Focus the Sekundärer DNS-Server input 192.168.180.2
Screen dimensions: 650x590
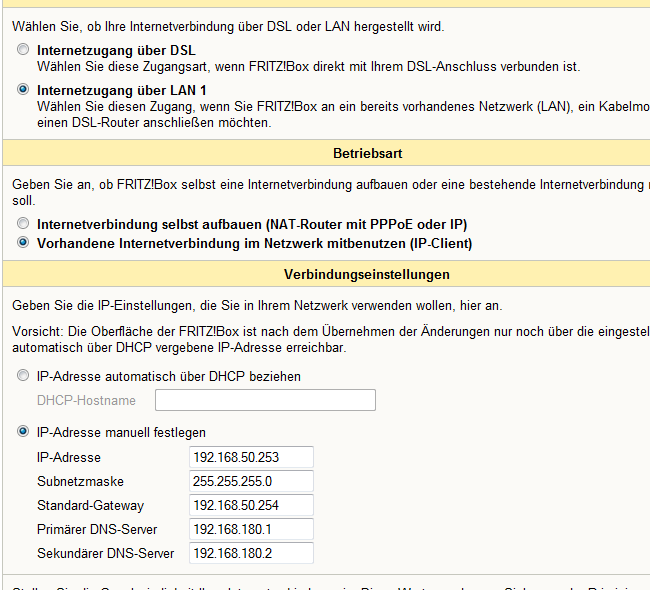(x=251, y=553)
